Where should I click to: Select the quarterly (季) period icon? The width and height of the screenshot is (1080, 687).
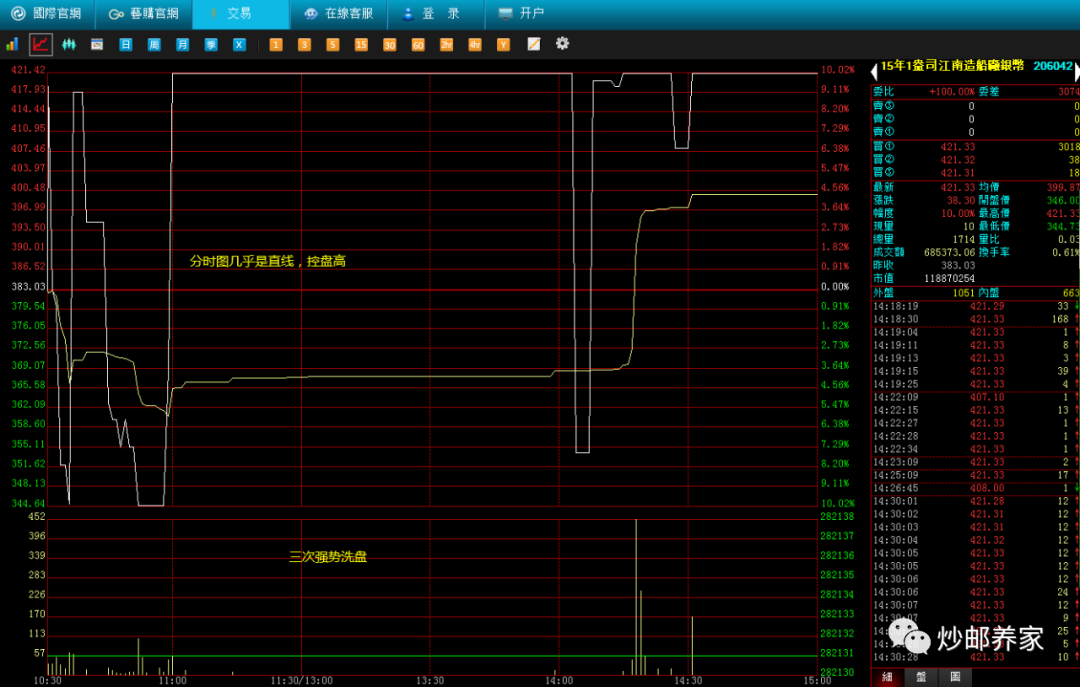click(211, 44)
